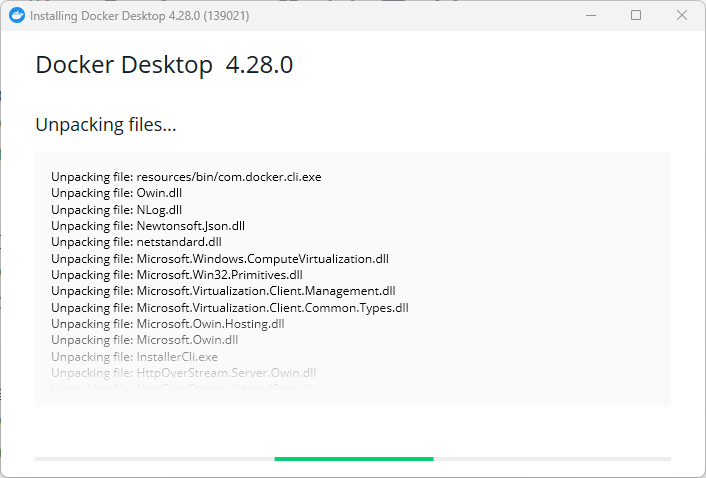
Task: Select the 'Unpacking file: Microsoft.Owin.dll' log line
Action: pyautogui.click(x=144, y=340)
